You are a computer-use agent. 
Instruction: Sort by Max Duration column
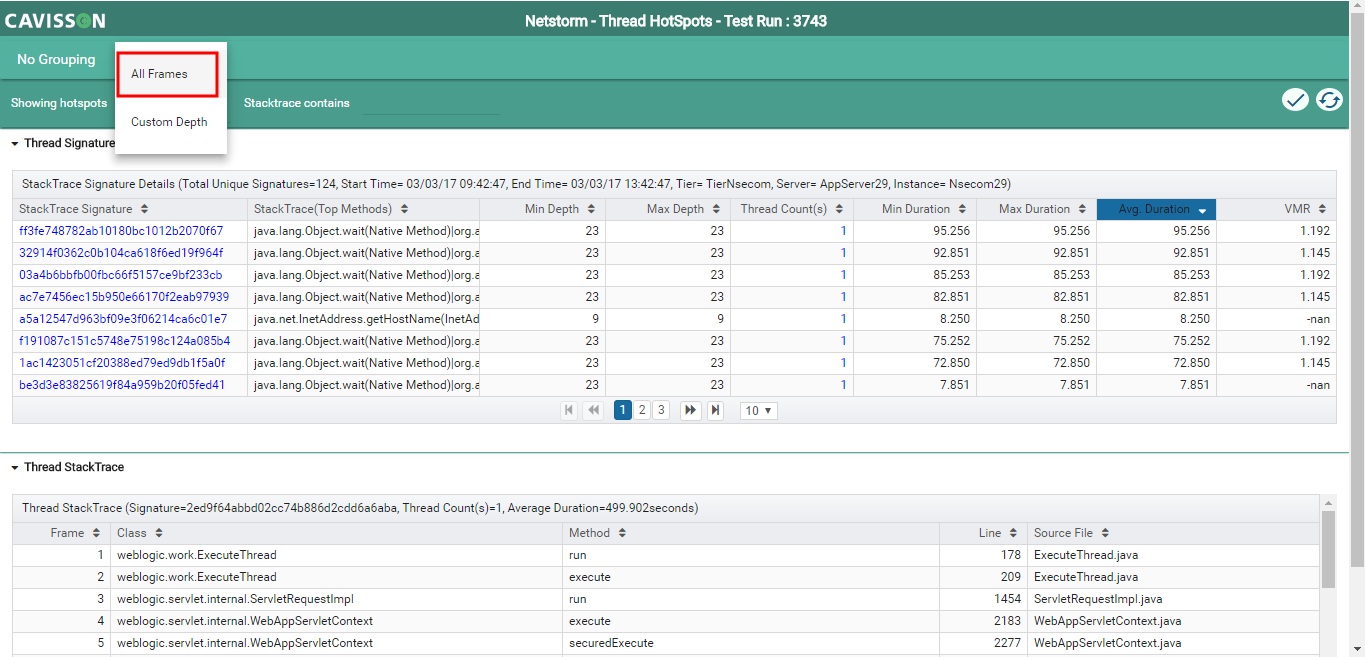click(1082, 209)
